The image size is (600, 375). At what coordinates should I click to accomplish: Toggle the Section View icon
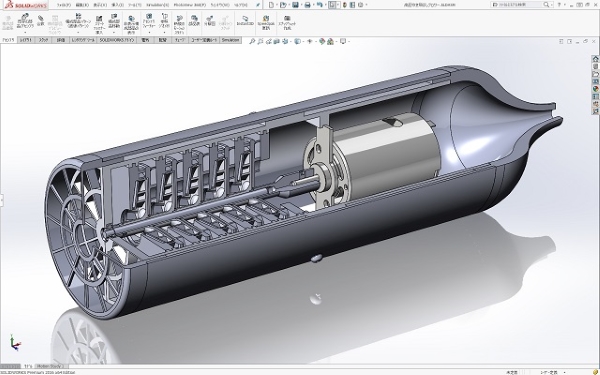277,41
